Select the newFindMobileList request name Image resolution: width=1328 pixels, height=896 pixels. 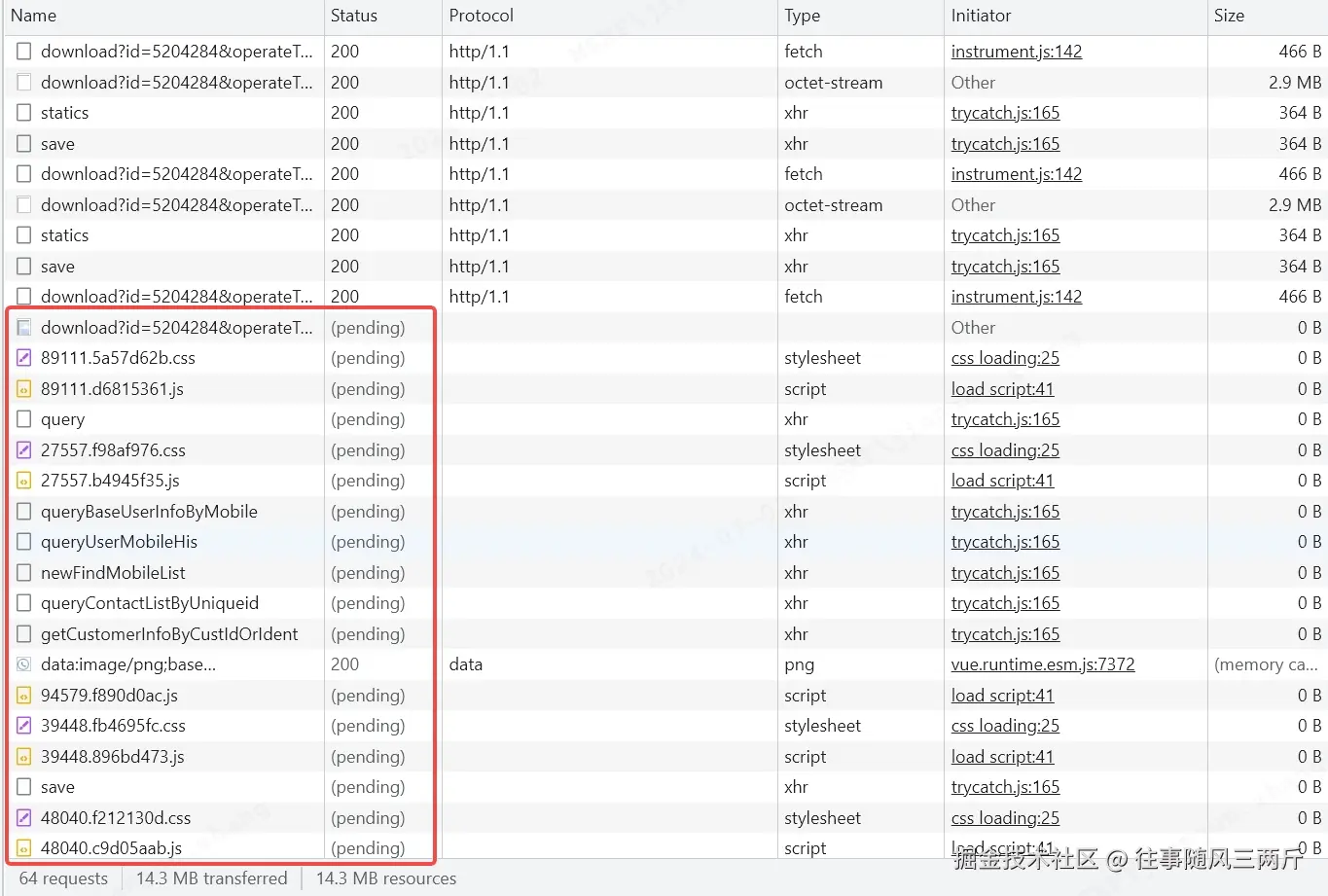tap(113, 573)
